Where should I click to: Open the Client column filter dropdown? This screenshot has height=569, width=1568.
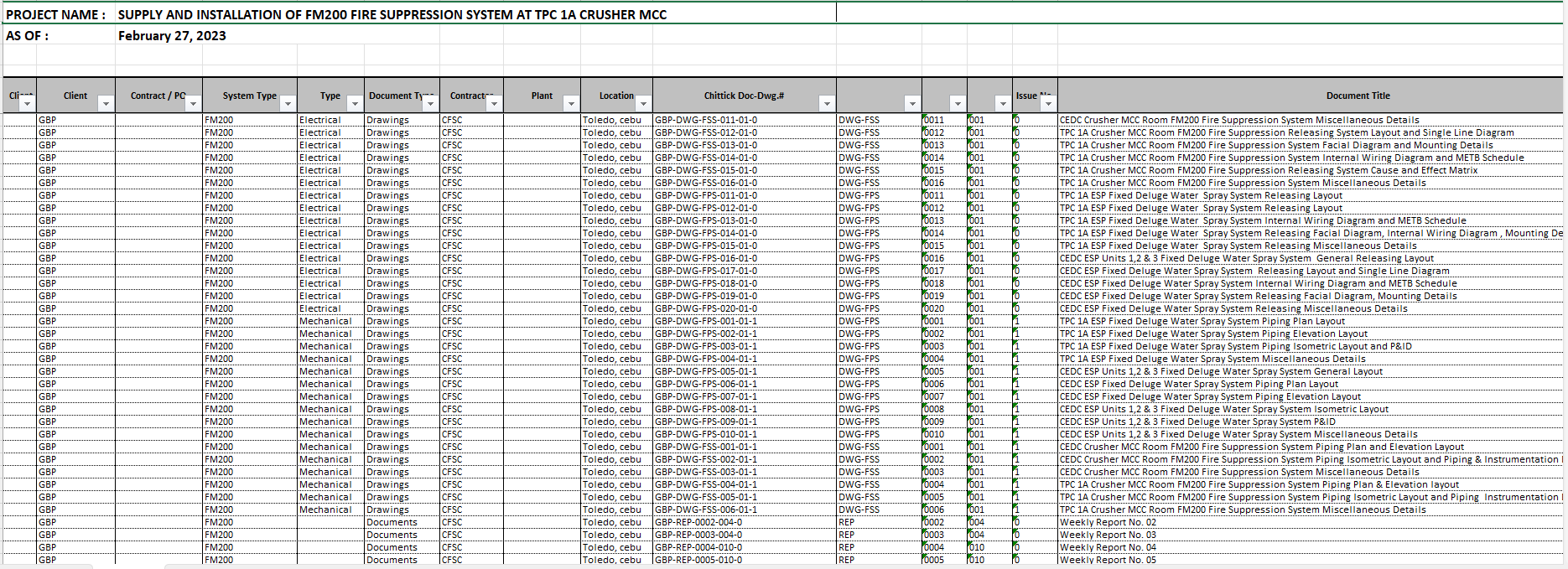coord(105,103)
